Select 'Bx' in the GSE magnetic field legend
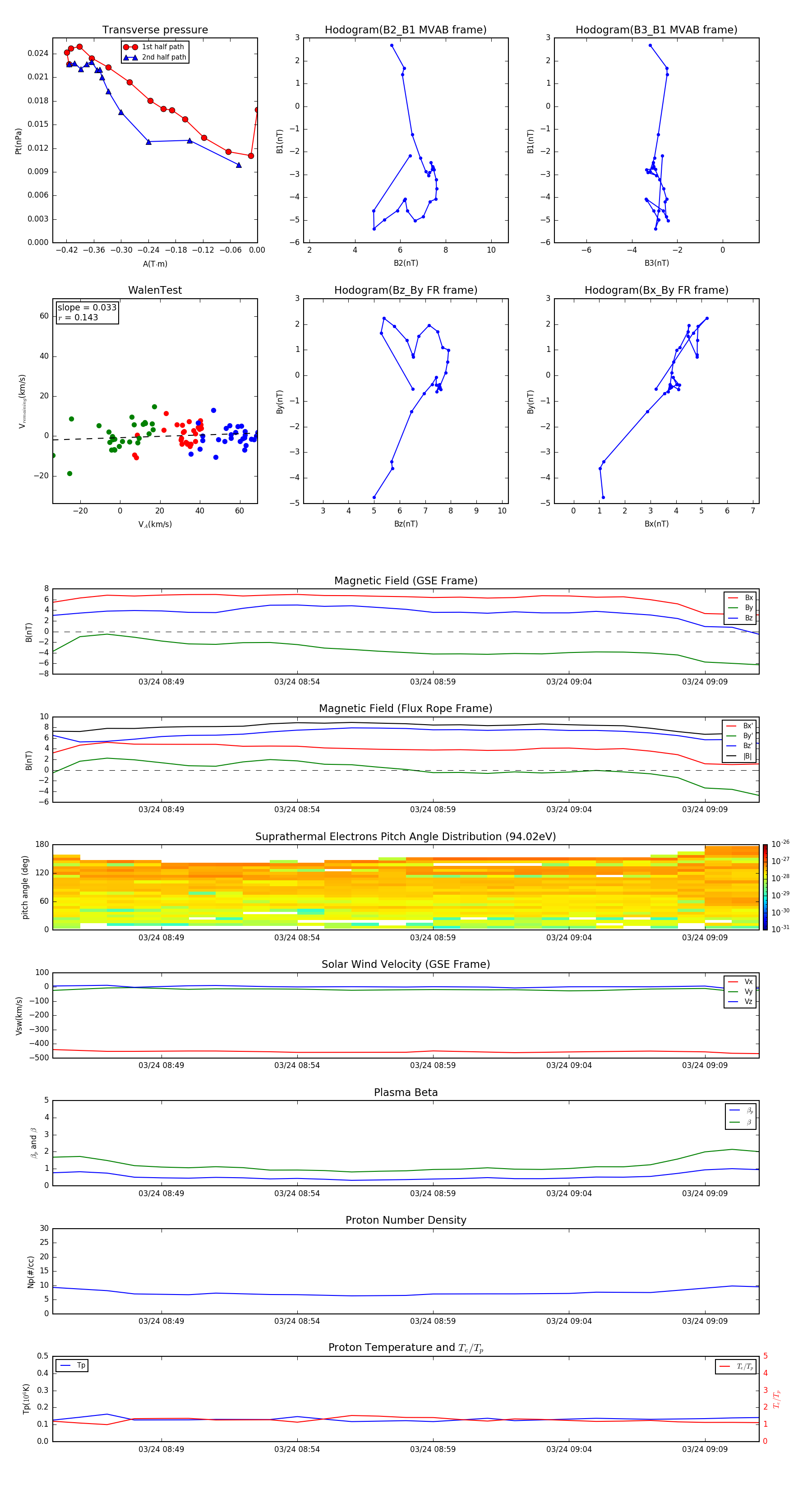This screenshot has height=1489, width=812. coord(740,598)
